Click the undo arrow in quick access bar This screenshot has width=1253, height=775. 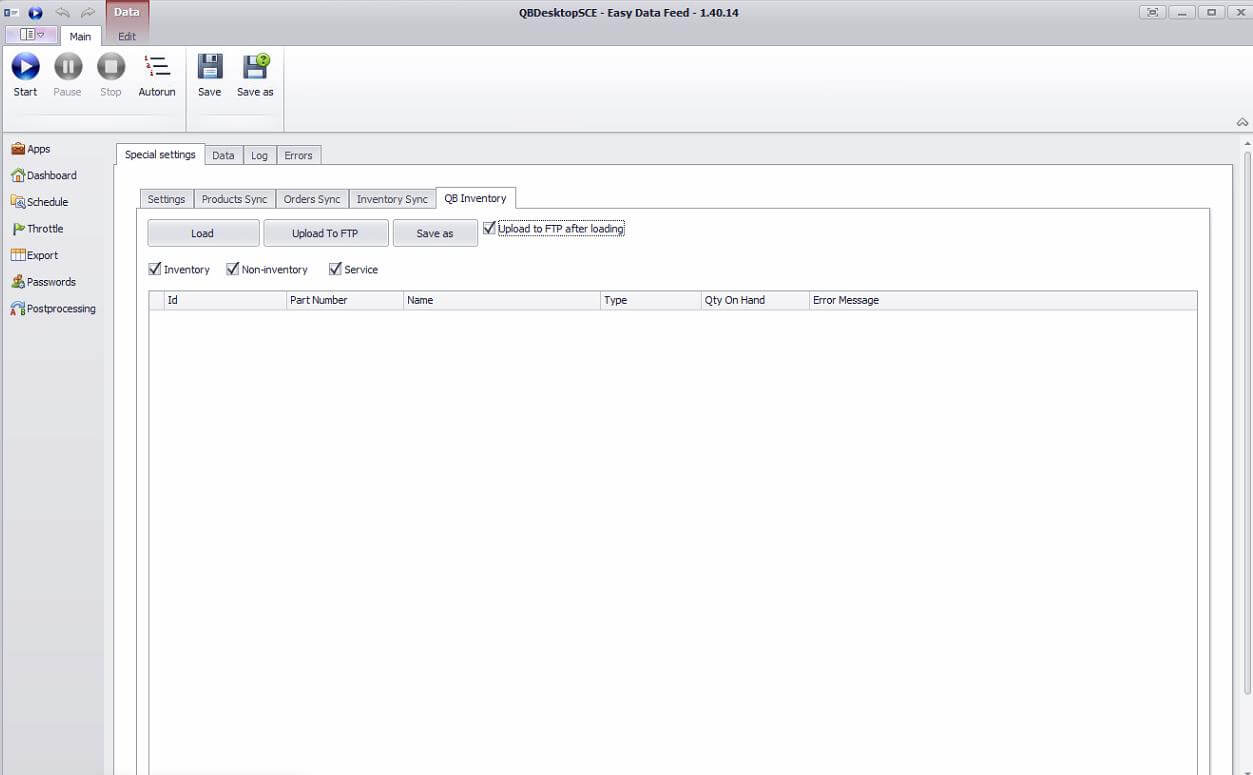point(62,12)
